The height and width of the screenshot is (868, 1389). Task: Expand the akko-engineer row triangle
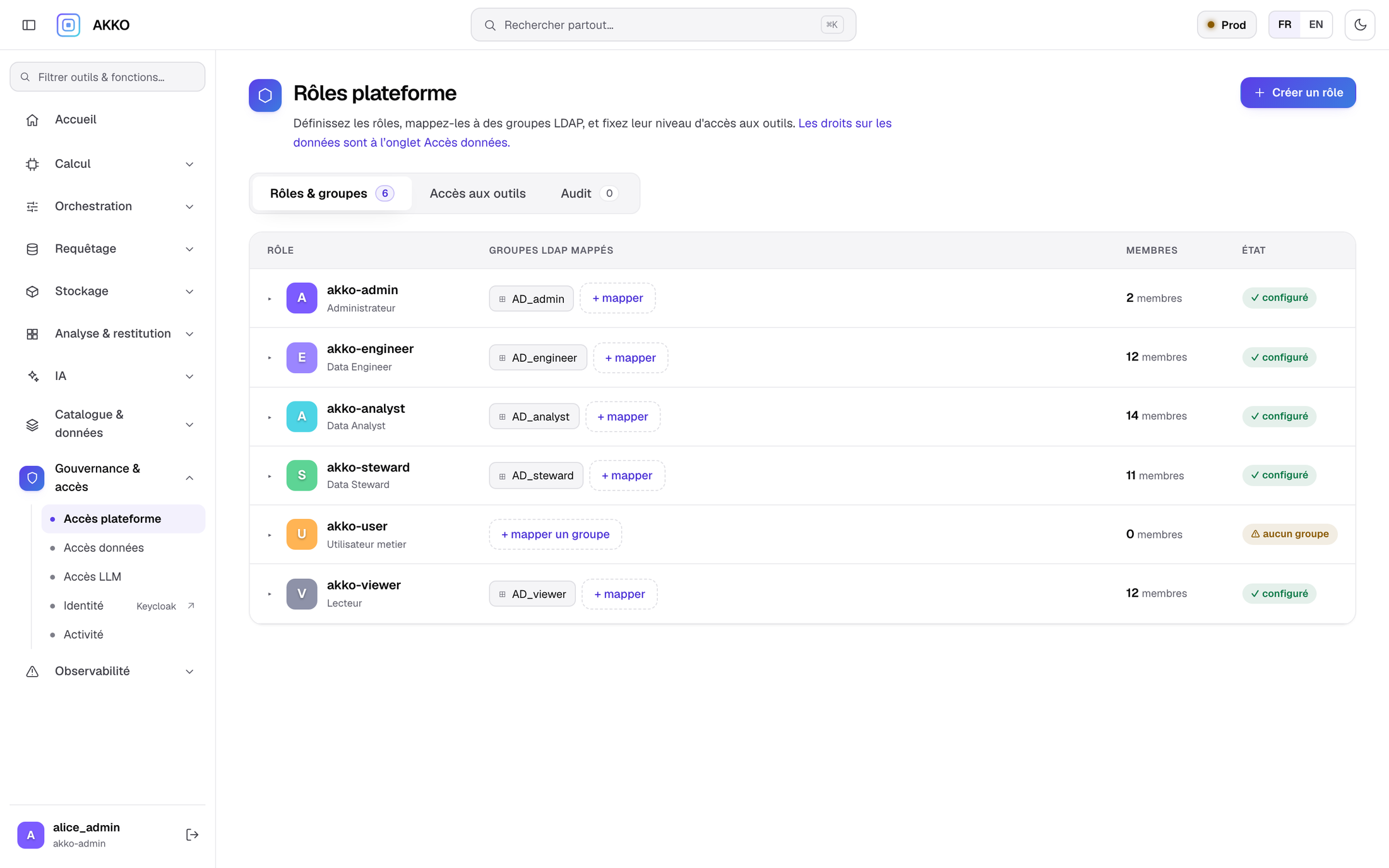pos(270,357)
